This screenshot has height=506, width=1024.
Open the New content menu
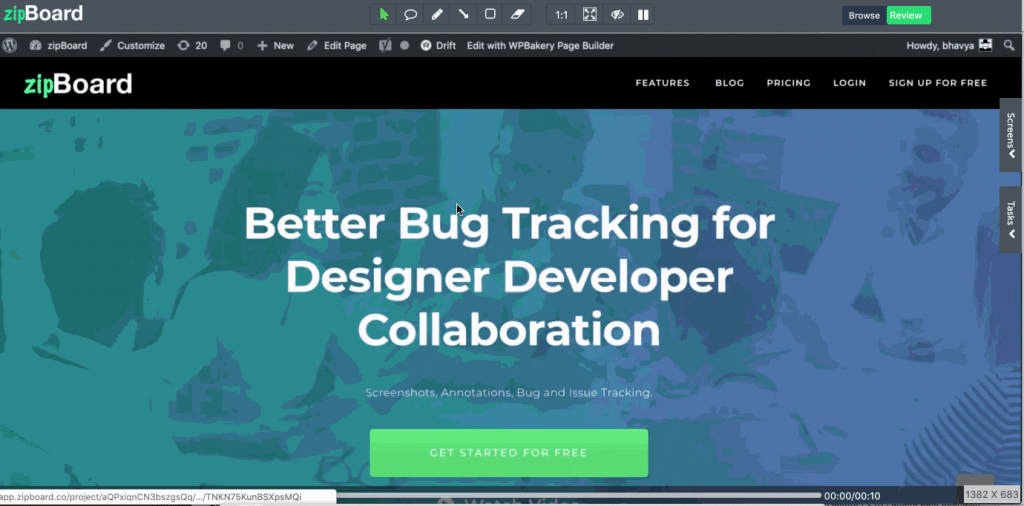(276, 46)
